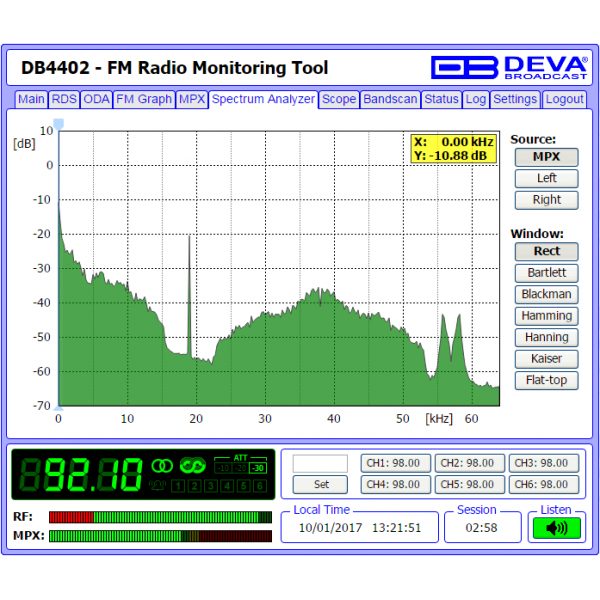Screen dimensions: 600x600
Task: Click the Listen speaker icon button
Action: tap(556, 528)
